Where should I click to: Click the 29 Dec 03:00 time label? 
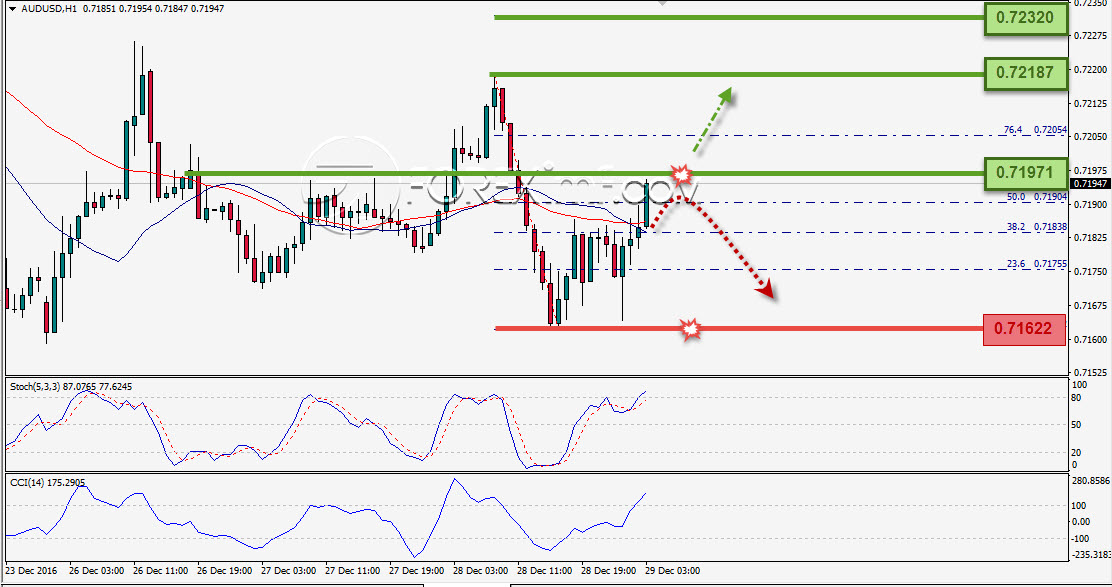[x=672, y=571]
